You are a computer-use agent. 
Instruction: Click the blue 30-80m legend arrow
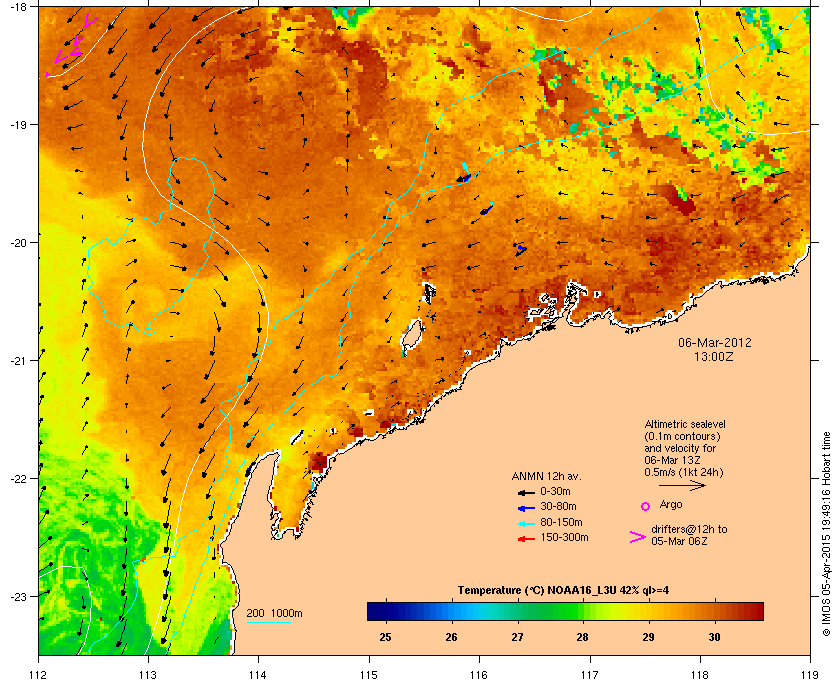point(526,507)
